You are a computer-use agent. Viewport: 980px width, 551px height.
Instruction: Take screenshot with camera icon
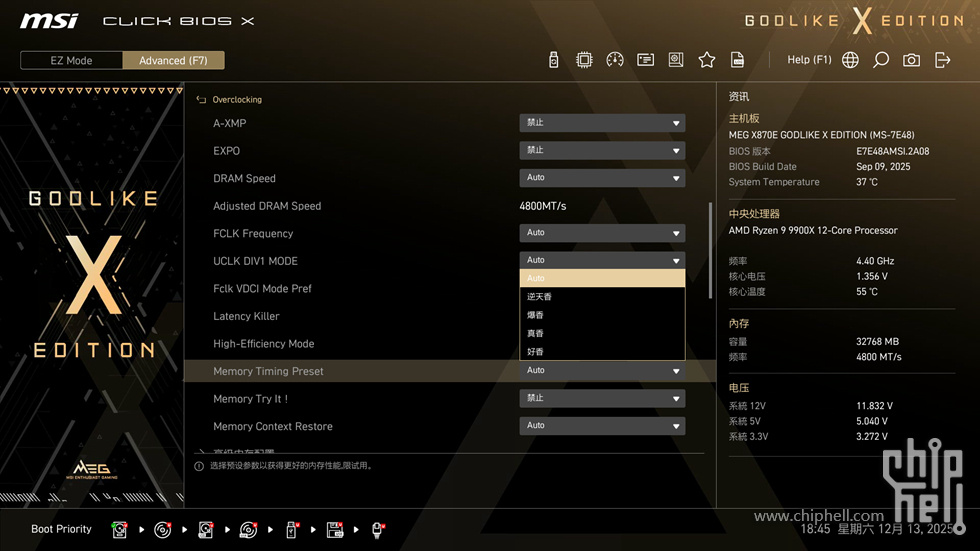pos(911,60)
